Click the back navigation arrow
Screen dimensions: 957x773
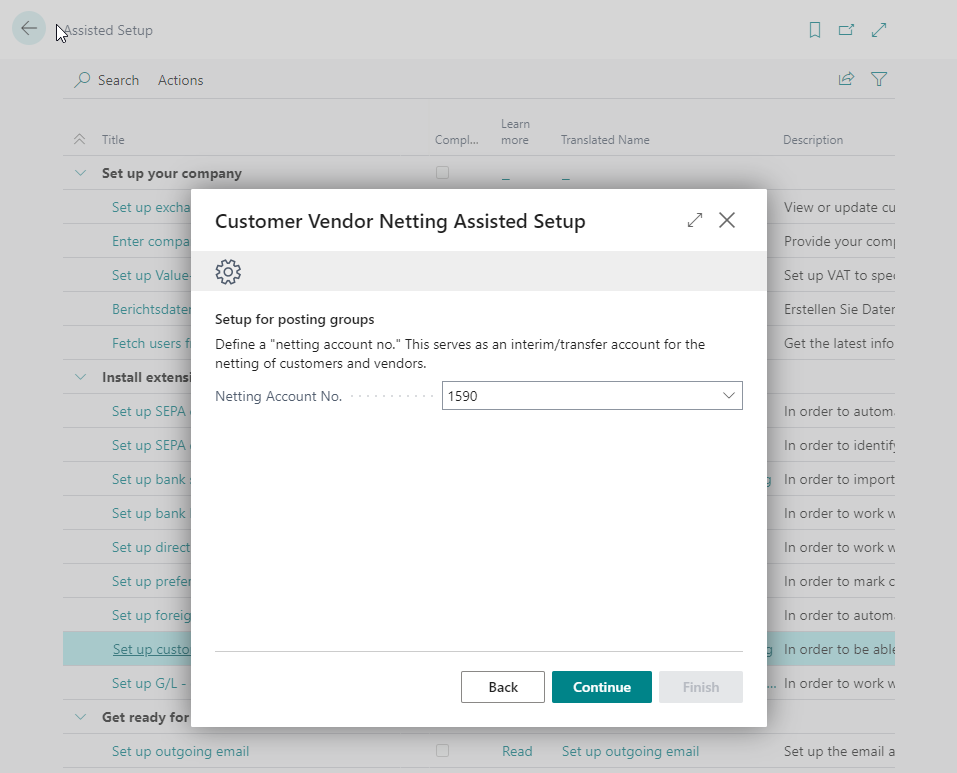(28, 28)
